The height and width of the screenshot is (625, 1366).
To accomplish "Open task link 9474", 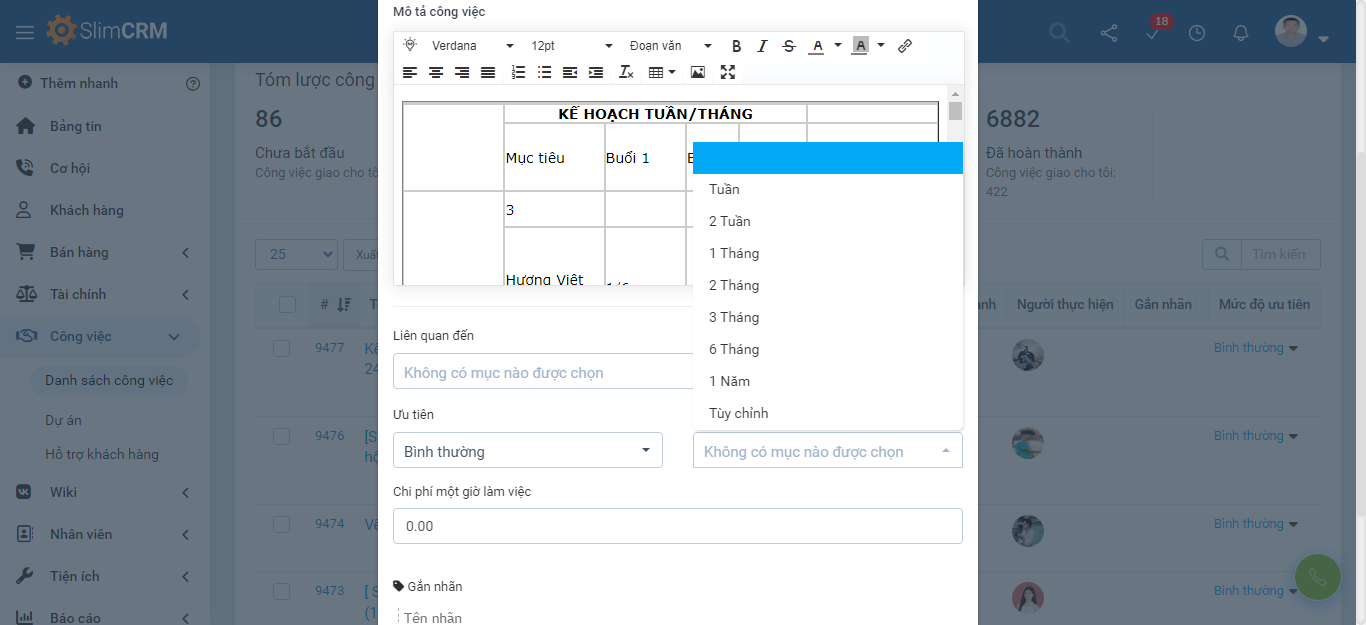I will 329,524.
